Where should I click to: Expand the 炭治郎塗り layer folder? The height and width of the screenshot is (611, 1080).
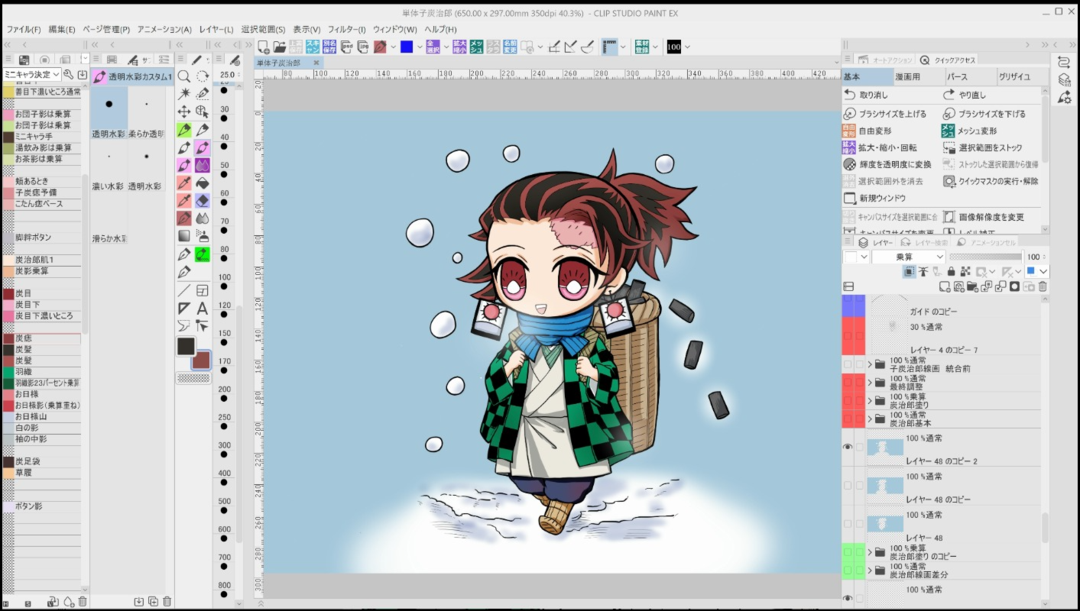[870, 400]
